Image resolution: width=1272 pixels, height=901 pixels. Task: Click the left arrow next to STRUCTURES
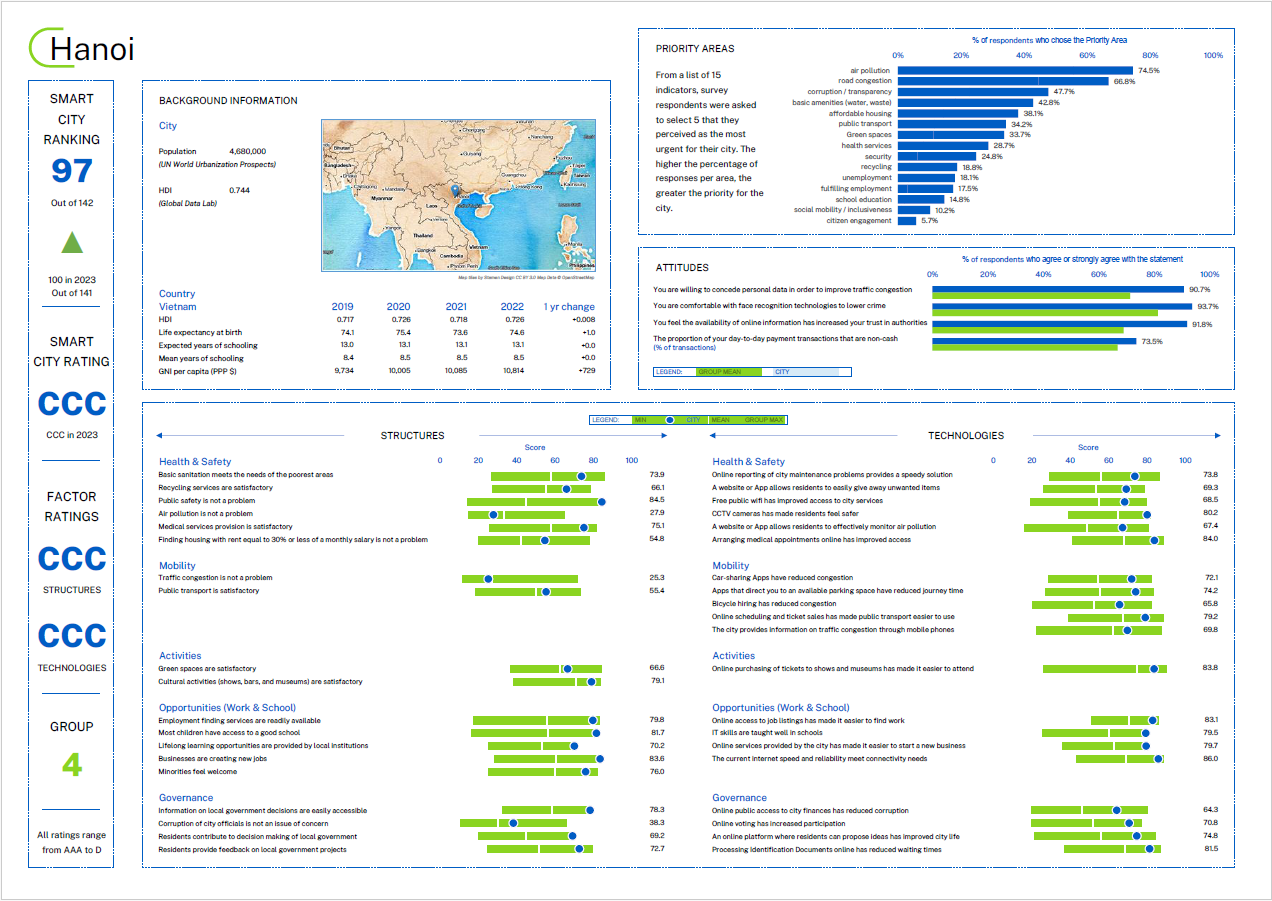(x=160, y=436)
